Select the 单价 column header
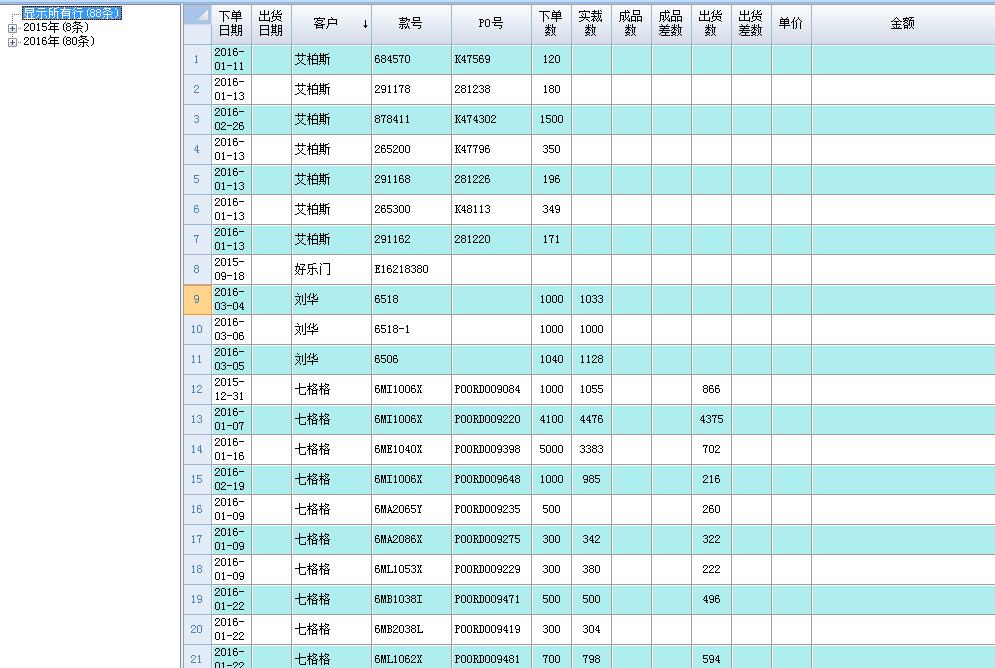The width and height of the screenshot is (995, 668). pos(791,24)
